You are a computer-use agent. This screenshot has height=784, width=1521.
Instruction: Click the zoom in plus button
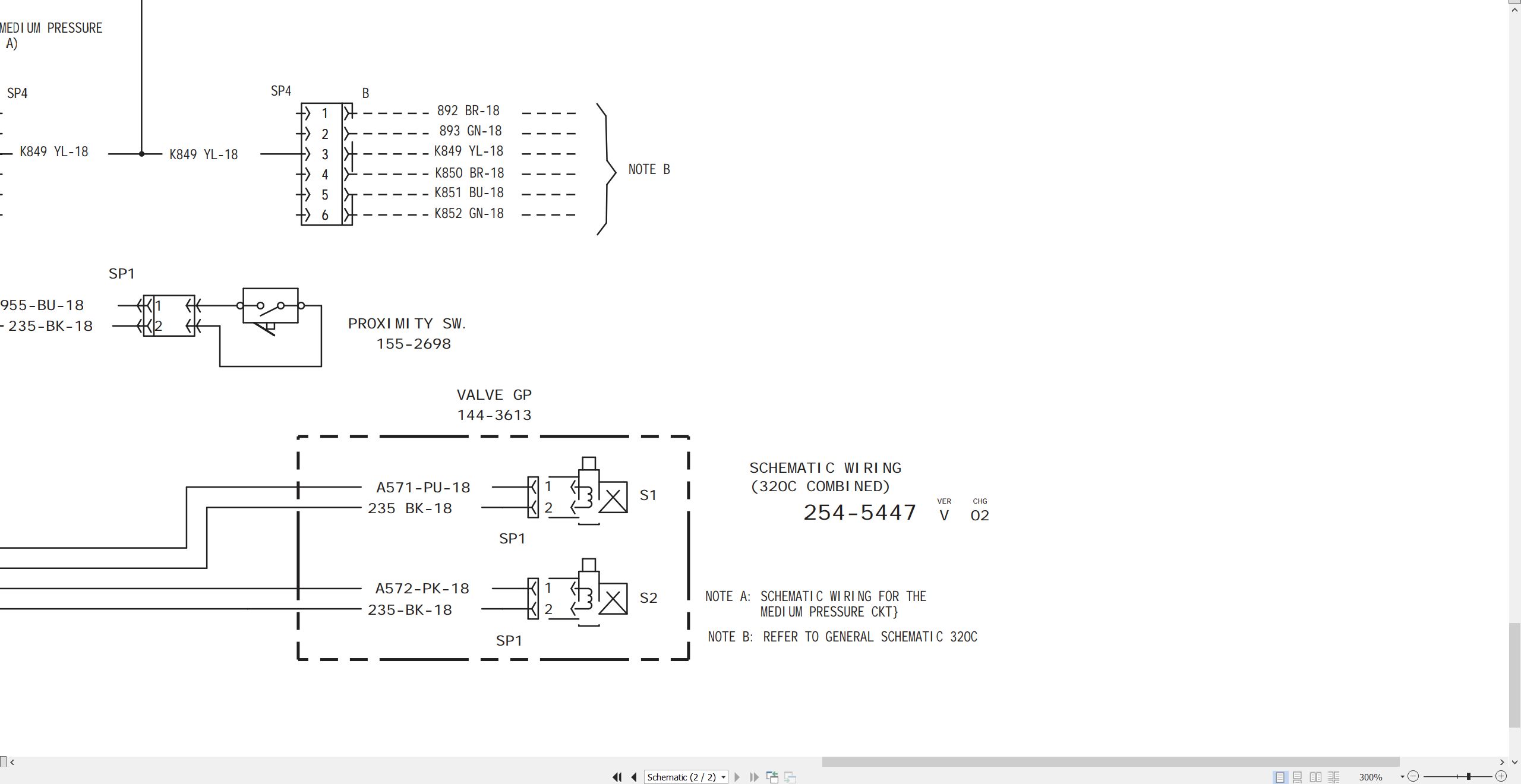1501,776
